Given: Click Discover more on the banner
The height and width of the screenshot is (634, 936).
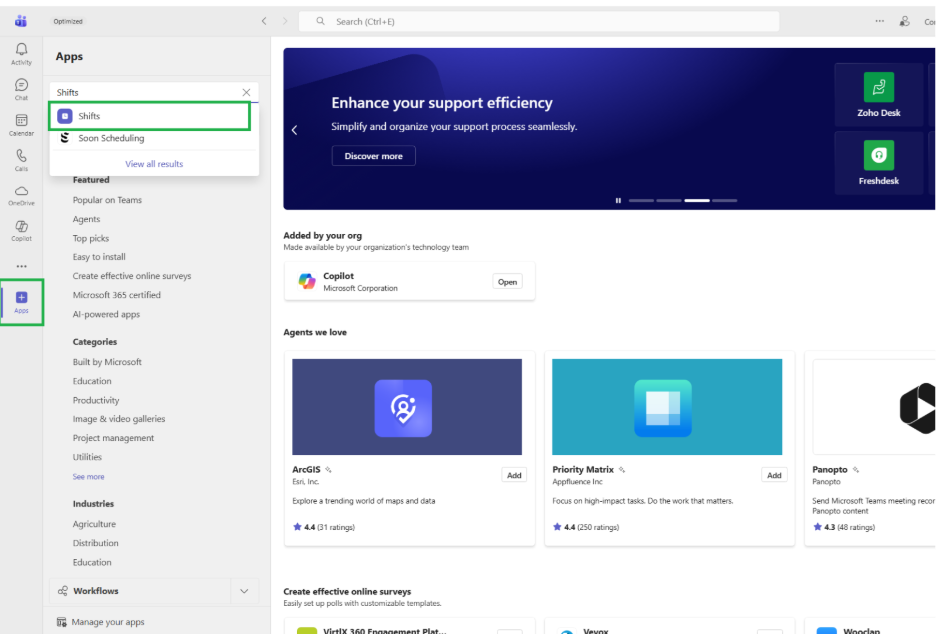Looking at the screenshot, I should click(374, 156).
